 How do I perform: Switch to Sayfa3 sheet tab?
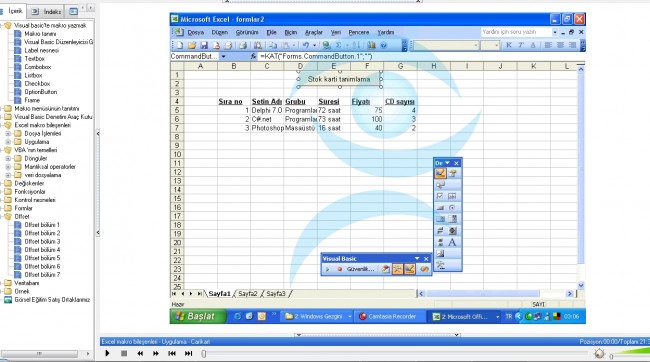click(276, 294)
